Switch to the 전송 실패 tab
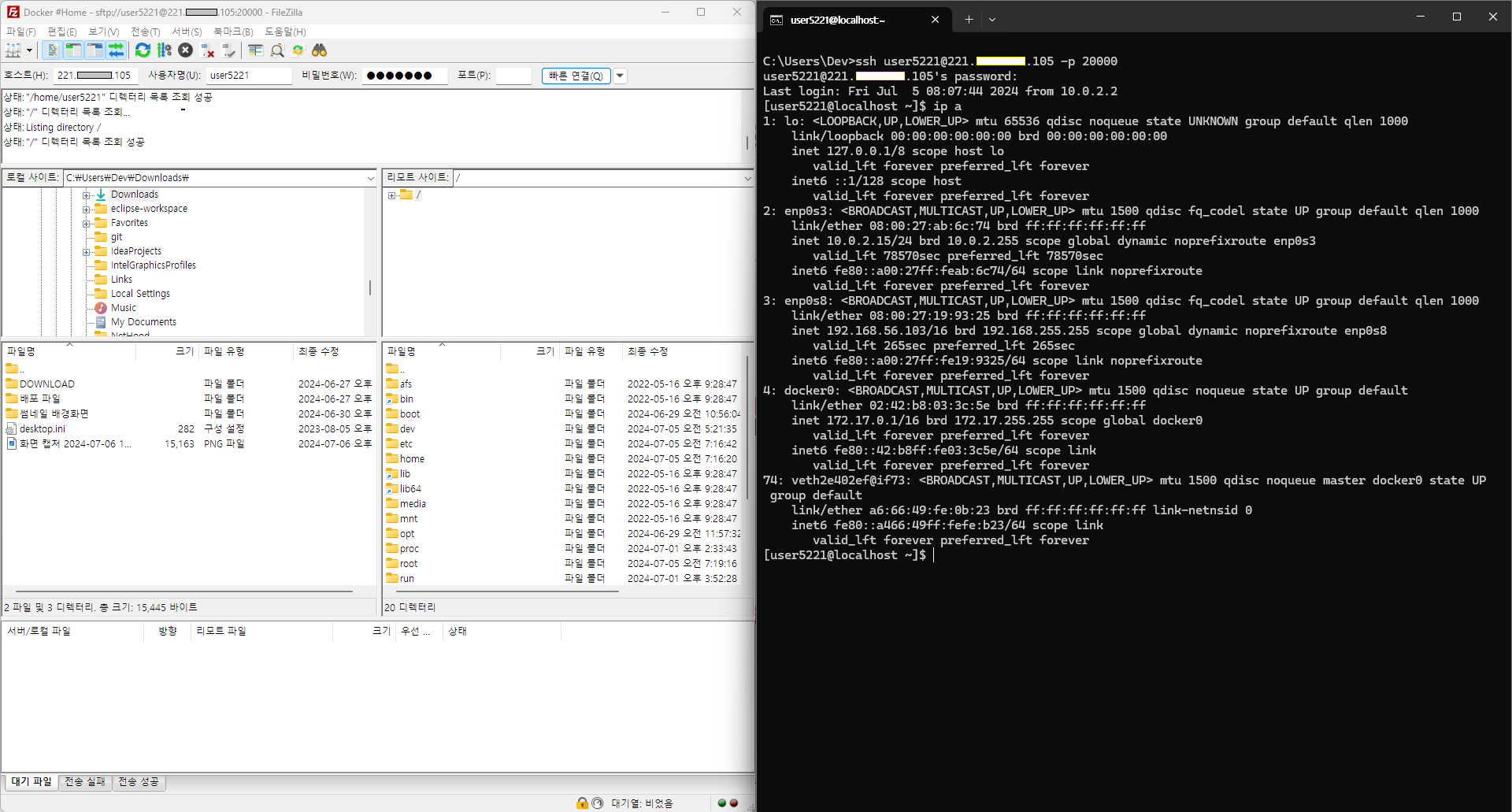The width and height of the screenshot is (1512, 812). (85, 781)
